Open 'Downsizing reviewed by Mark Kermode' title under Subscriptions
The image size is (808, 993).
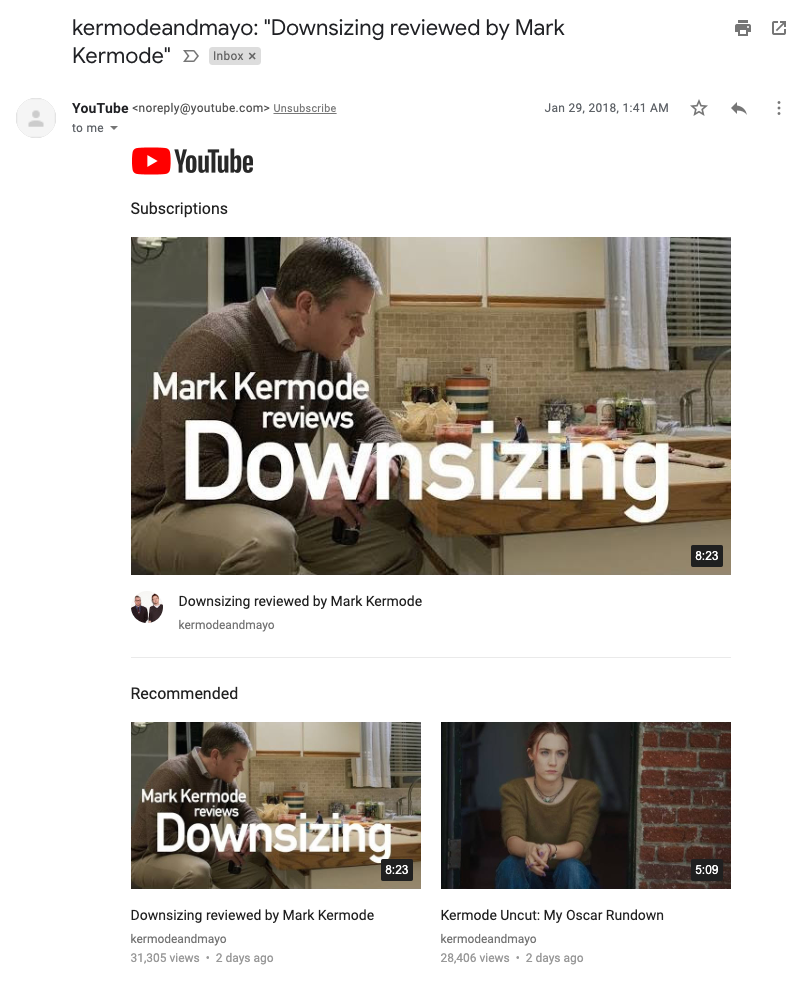[x=300, y=601]
